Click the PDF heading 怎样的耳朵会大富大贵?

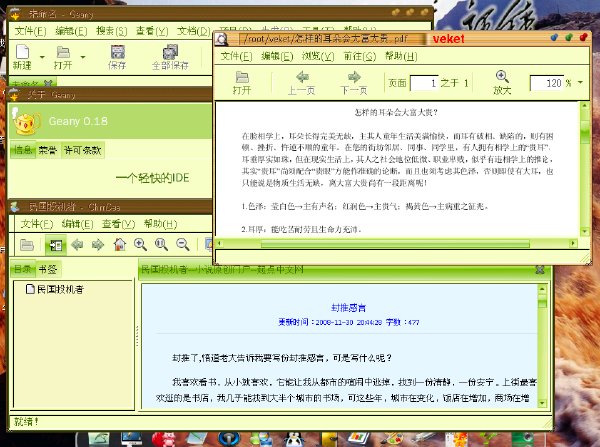point(396,113)
